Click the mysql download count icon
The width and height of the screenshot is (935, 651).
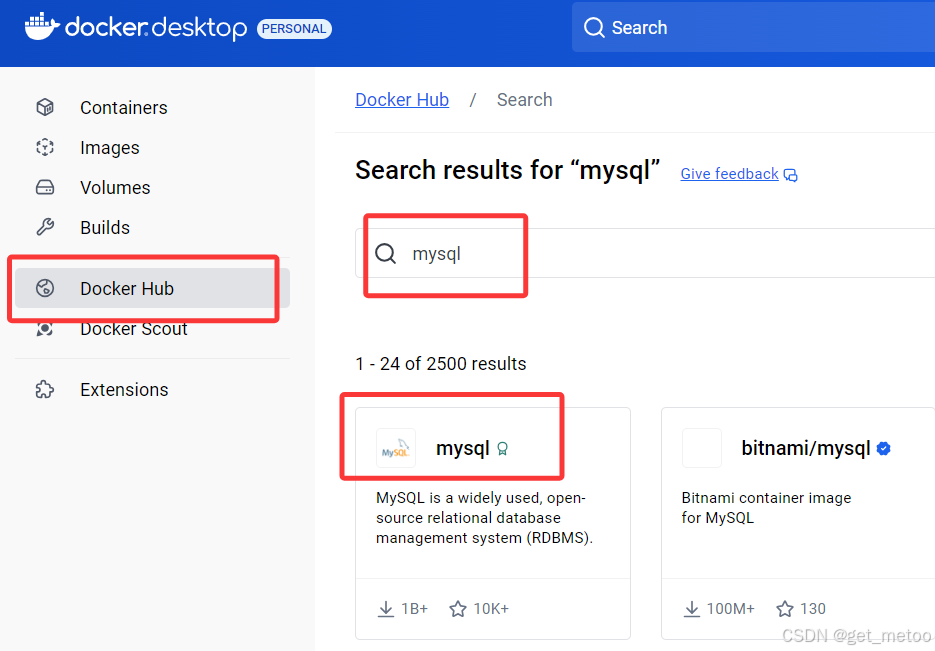(386, 609)
